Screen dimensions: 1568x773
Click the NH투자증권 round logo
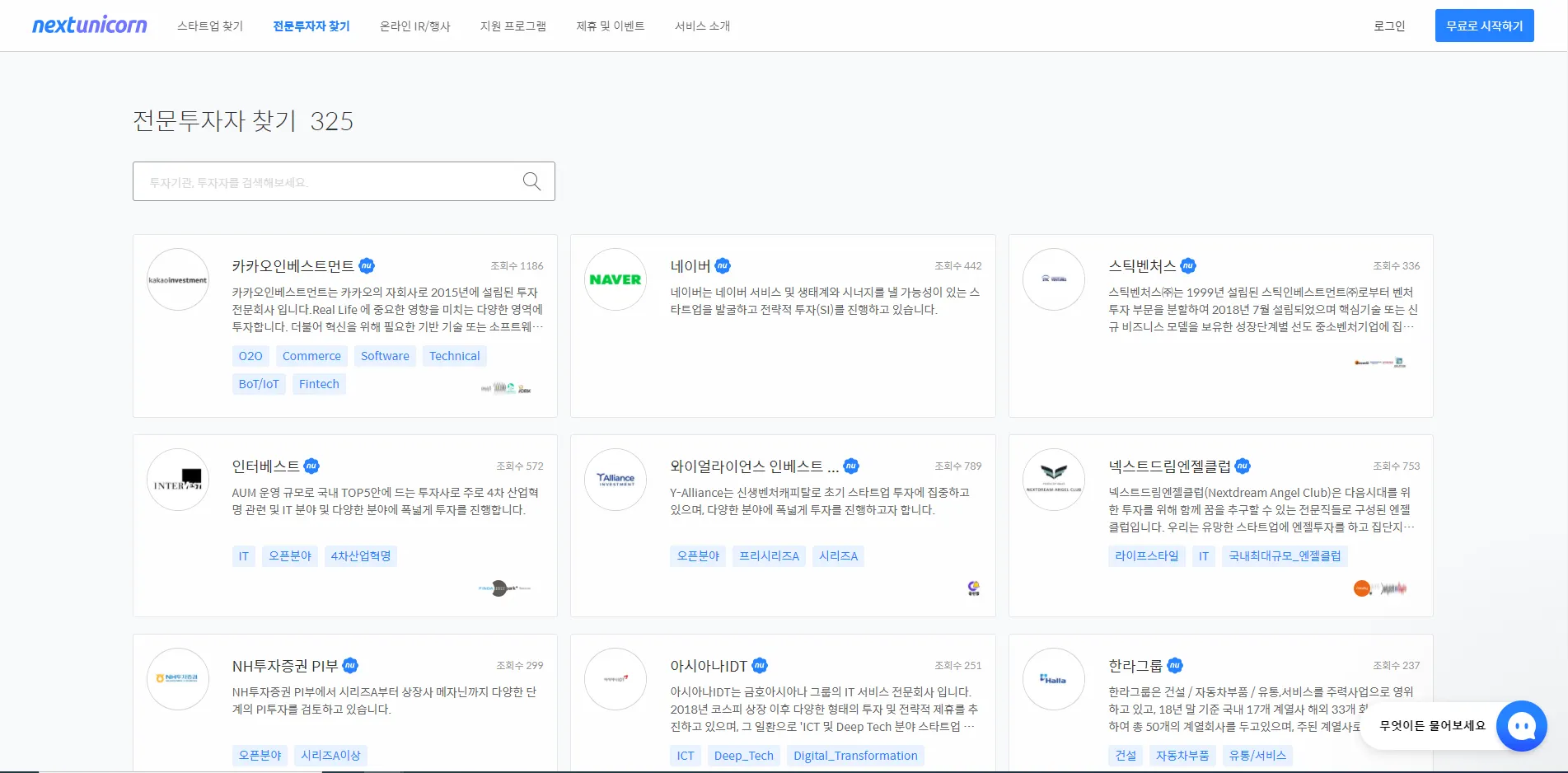(x=178, y=679)
